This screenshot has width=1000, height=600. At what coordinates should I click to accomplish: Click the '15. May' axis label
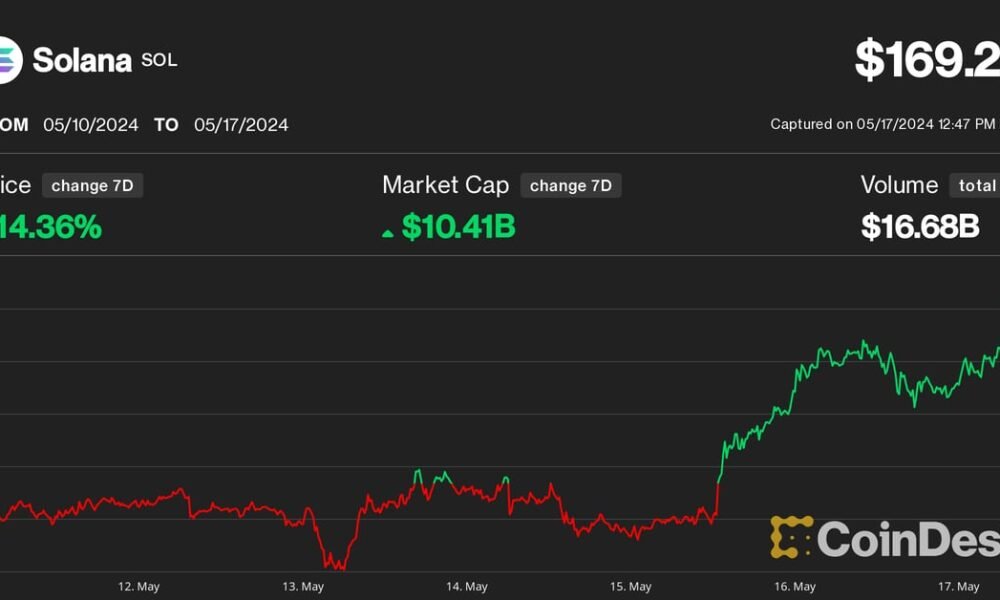click(x=630, y=586)
